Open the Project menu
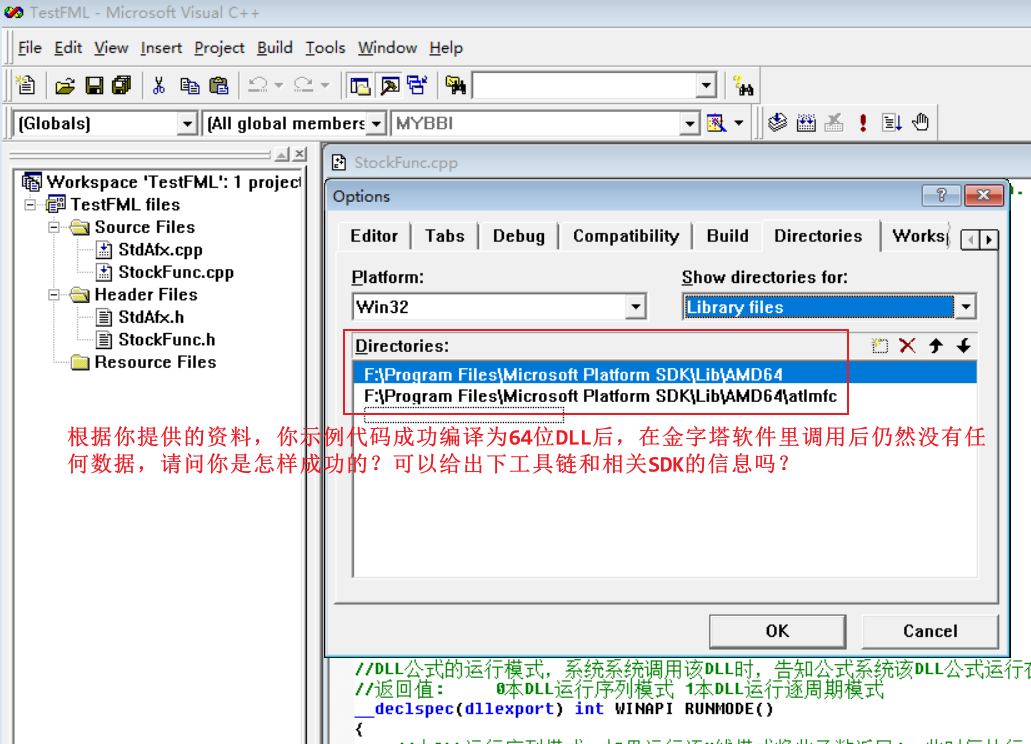1031x744 pixels. 219,48
